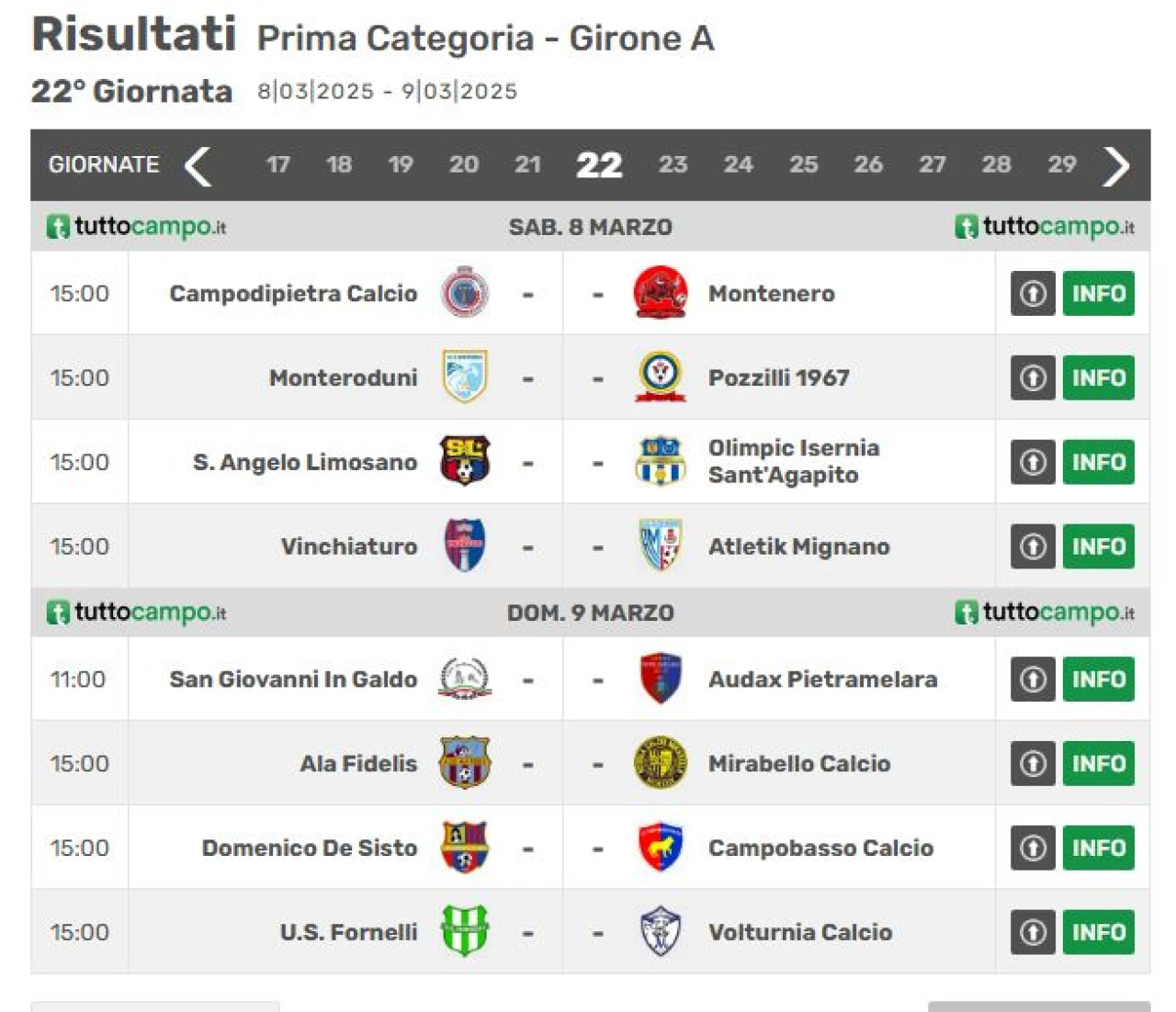
Task: Click the U.S. Fornelli green striped crest
Action: [x=465, y=931]
